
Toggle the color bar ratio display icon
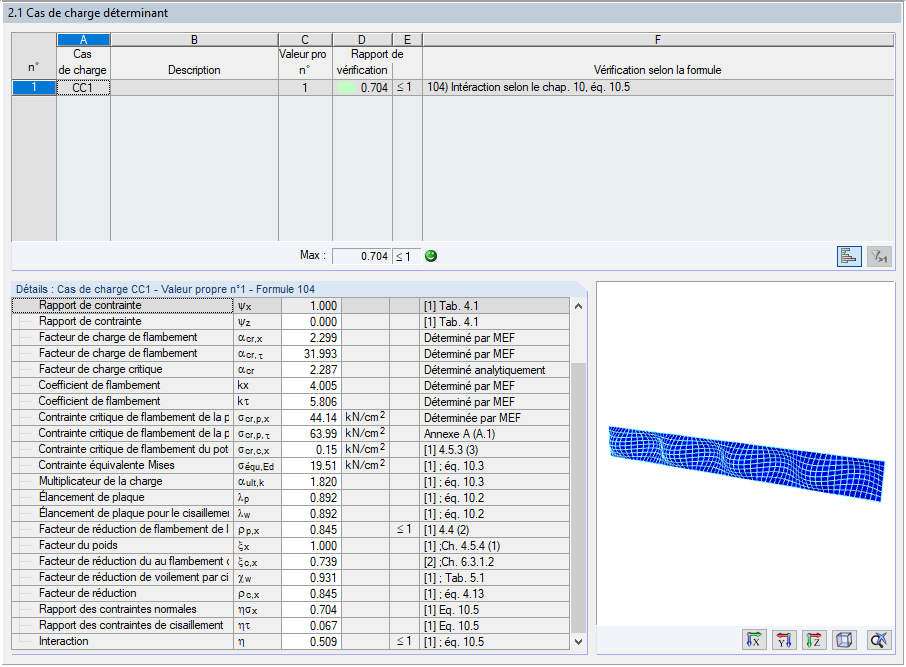(x=849, y=256)
